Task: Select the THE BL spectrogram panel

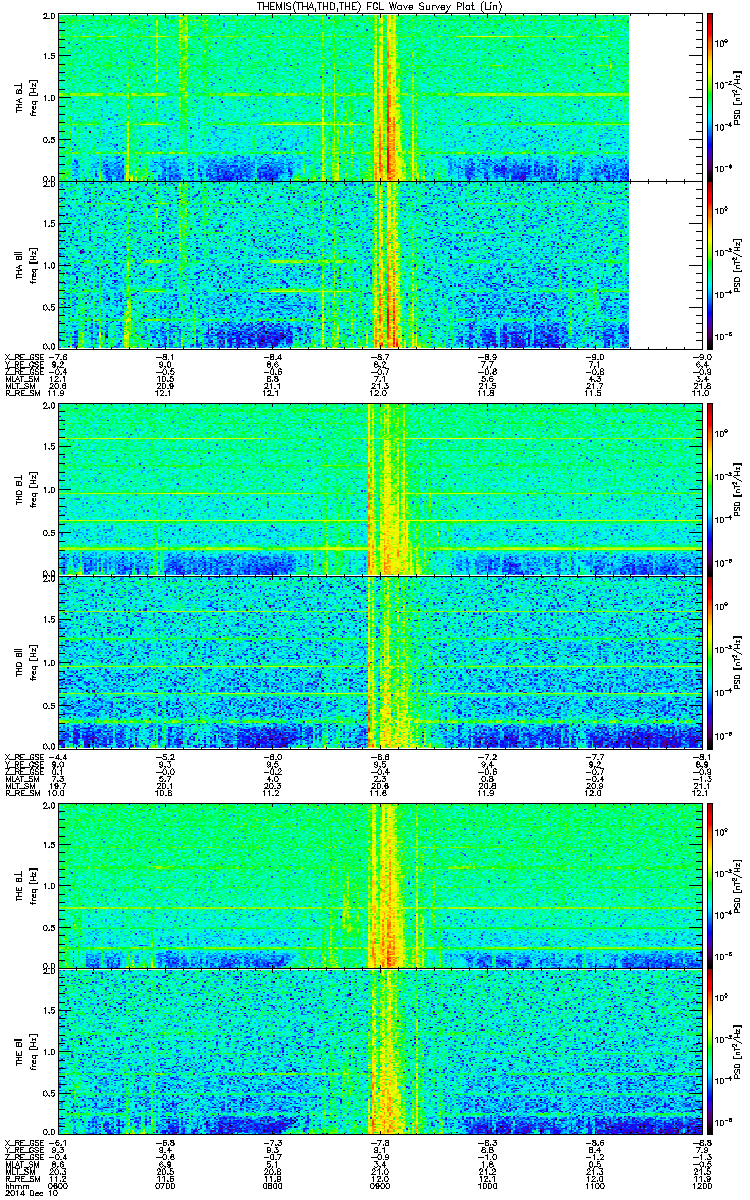Action: (382, 885)
